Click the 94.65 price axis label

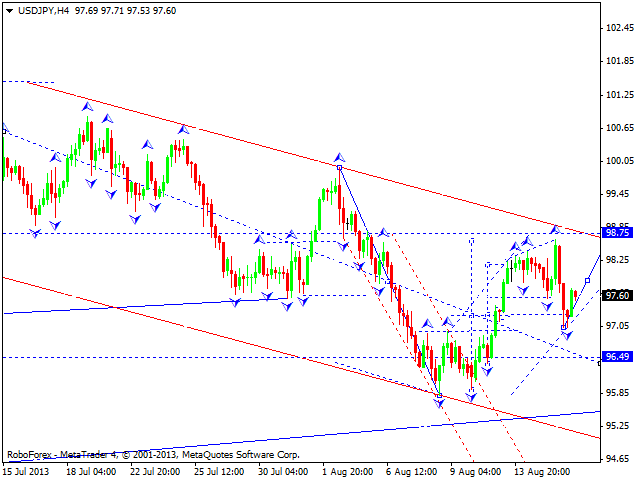coord(620,459)
